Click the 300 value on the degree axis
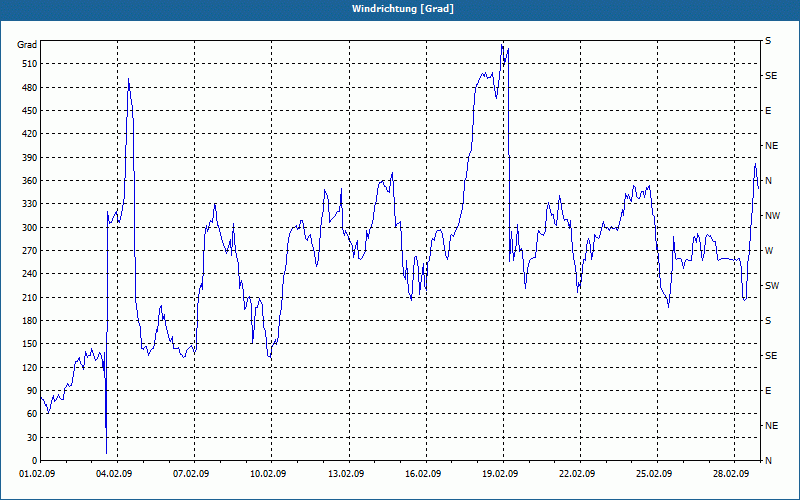800x500 pixels. pyautogui.click(x=30, y=228)
